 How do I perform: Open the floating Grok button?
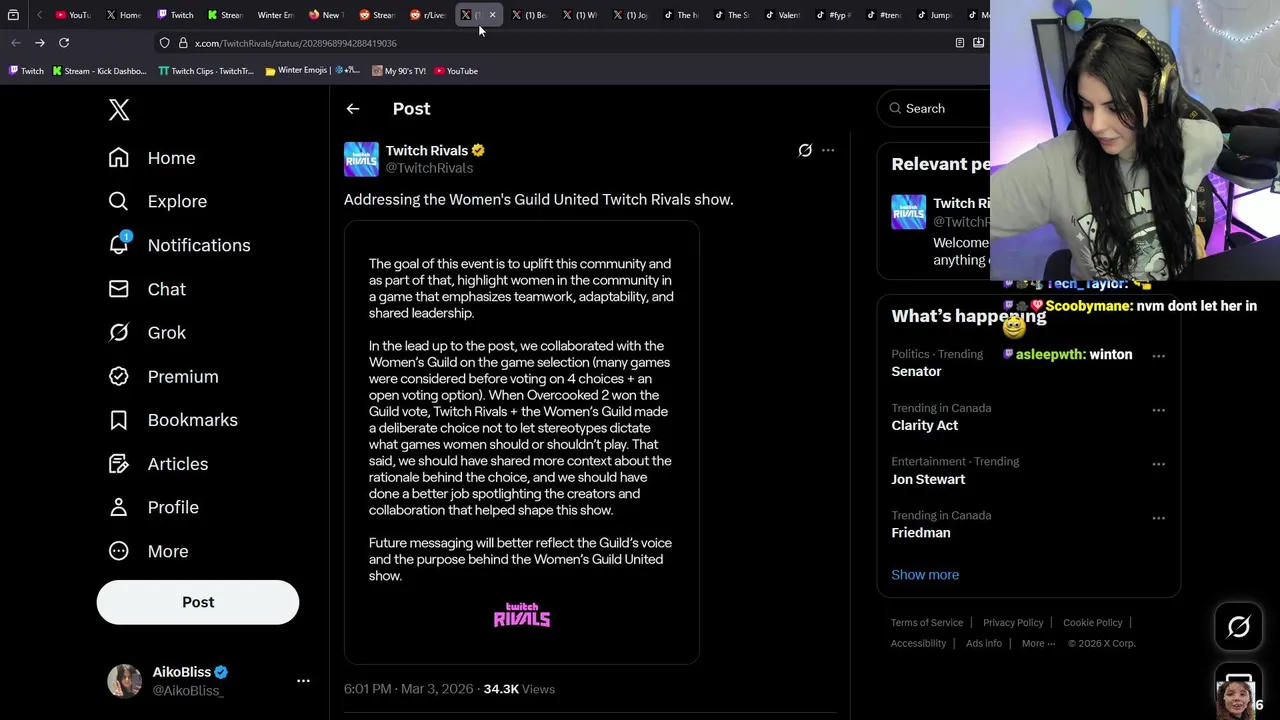click(1238, 627)
